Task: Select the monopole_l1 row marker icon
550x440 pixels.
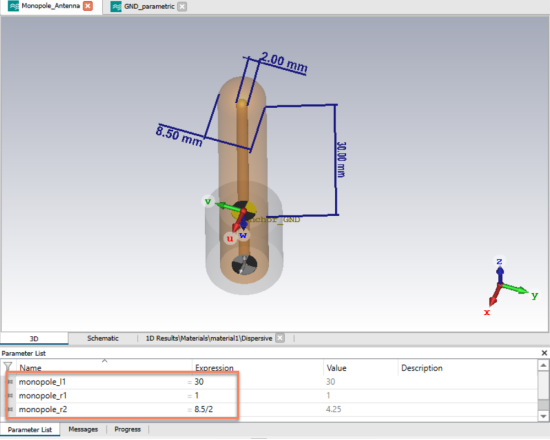Action: 10,382
